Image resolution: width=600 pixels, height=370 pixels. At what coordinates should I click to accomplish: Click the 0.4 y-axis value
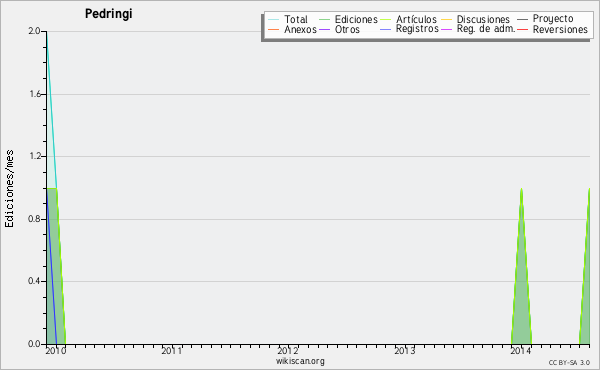coord(34,281)
